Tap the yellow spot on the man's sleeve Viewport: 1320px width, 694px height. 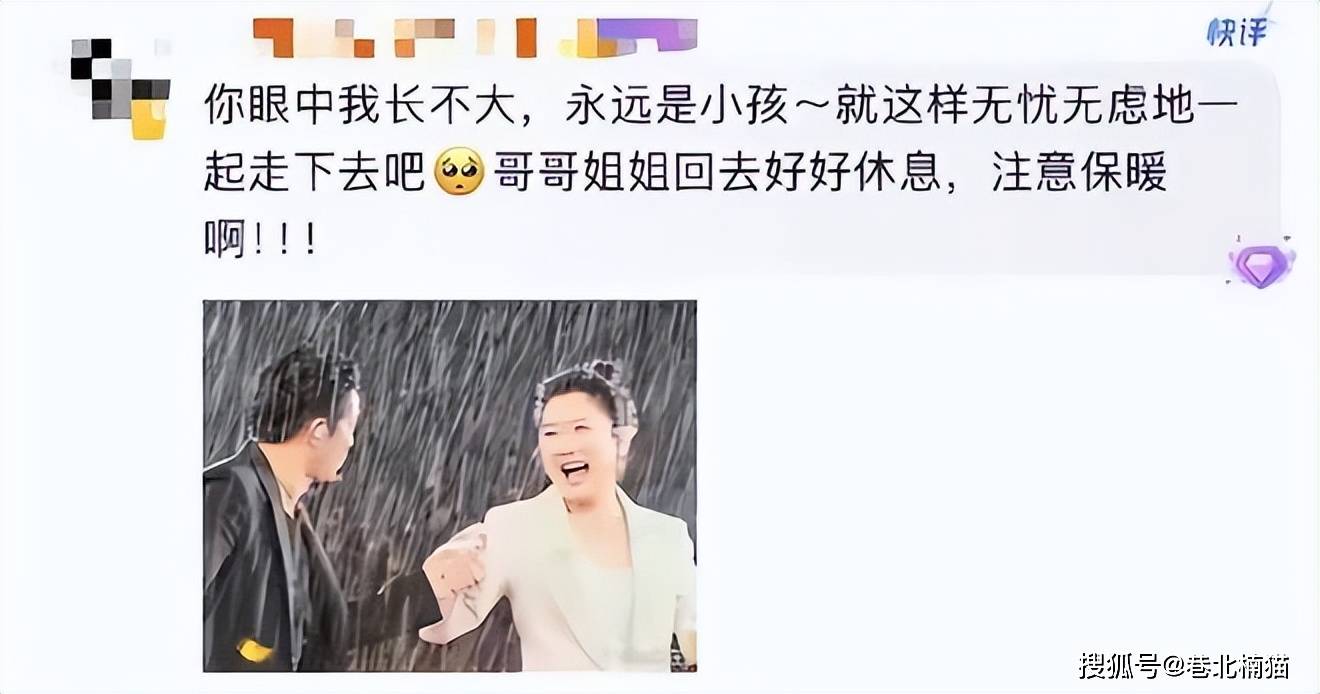(254, 651)
